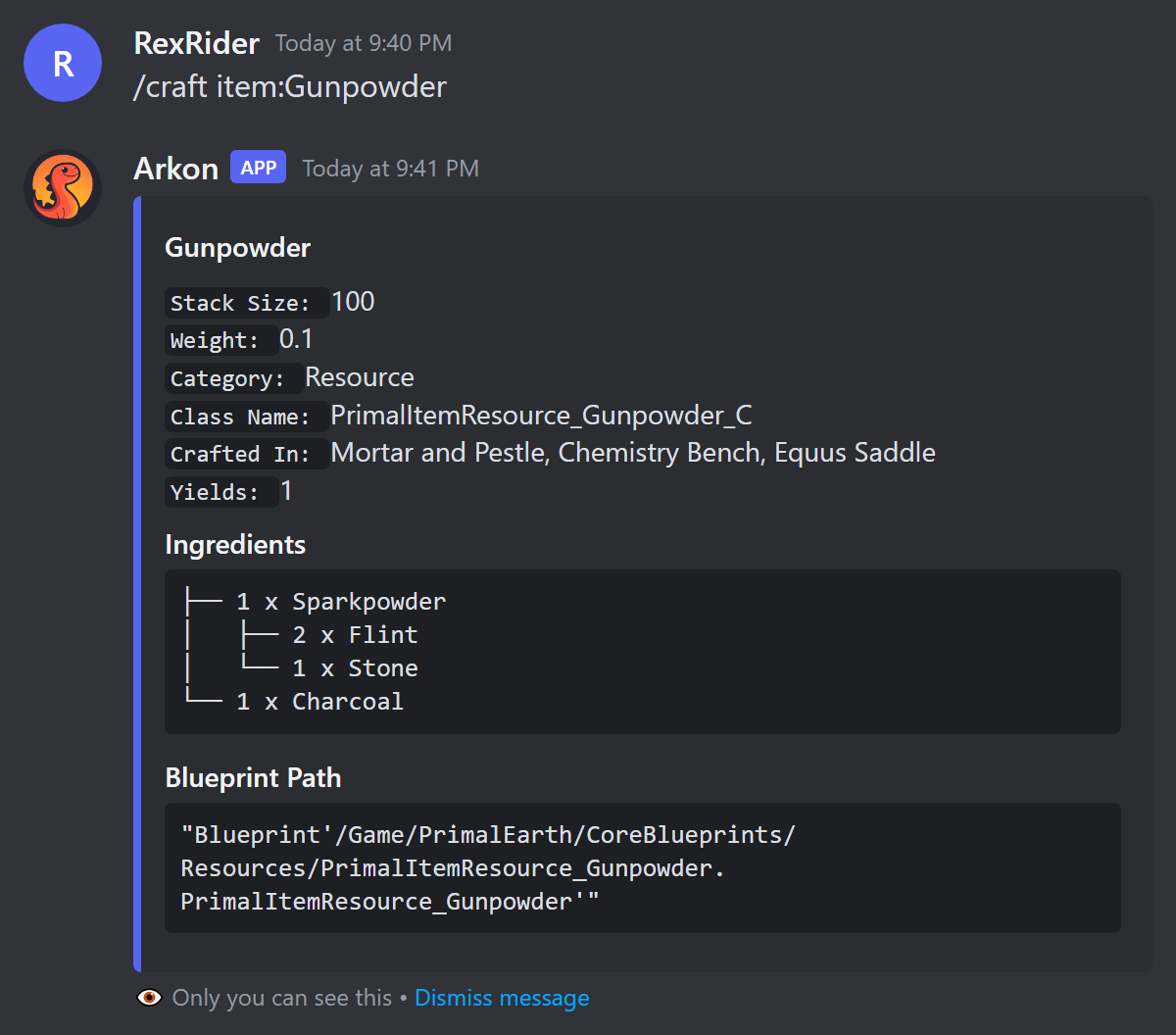Image resolution: width=1176 pixels, height=1035 pixels.
Task: Click the PrimalItemResource_Gunpowder_C class name
Action: tap(541, 416)
